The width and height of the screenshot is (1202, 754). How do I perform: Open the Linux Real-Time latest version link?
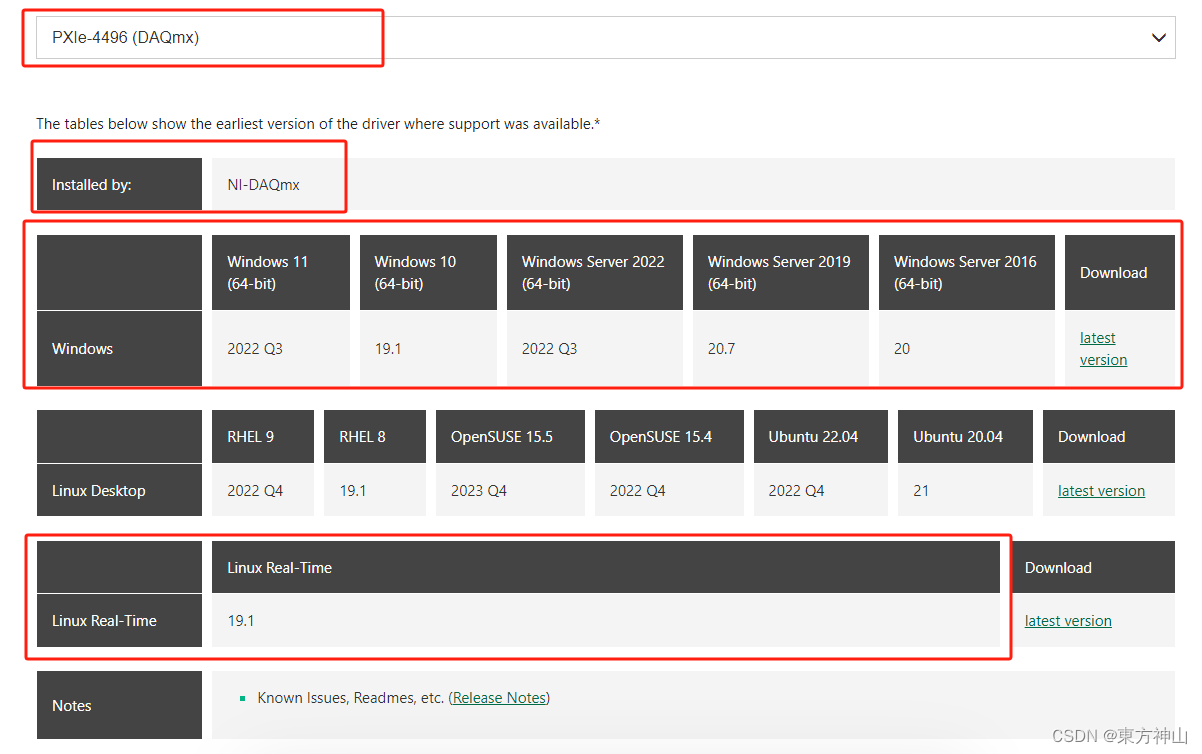(x=1068, y=621)
